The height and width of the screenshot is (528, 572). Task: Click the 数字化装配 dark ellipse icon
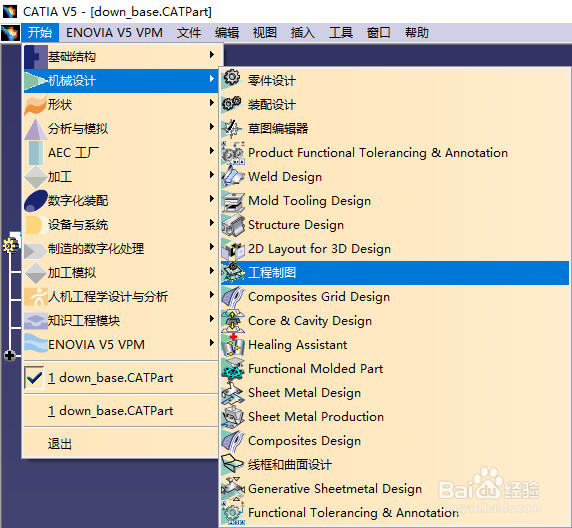click(36, 201)
